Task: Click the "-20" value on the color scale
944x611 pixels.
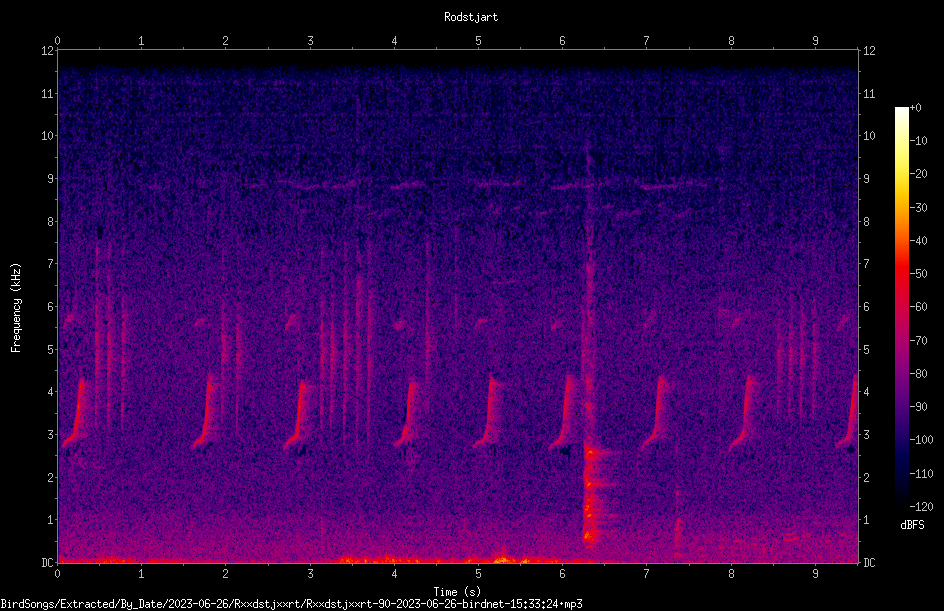Action: coord(918,174)
